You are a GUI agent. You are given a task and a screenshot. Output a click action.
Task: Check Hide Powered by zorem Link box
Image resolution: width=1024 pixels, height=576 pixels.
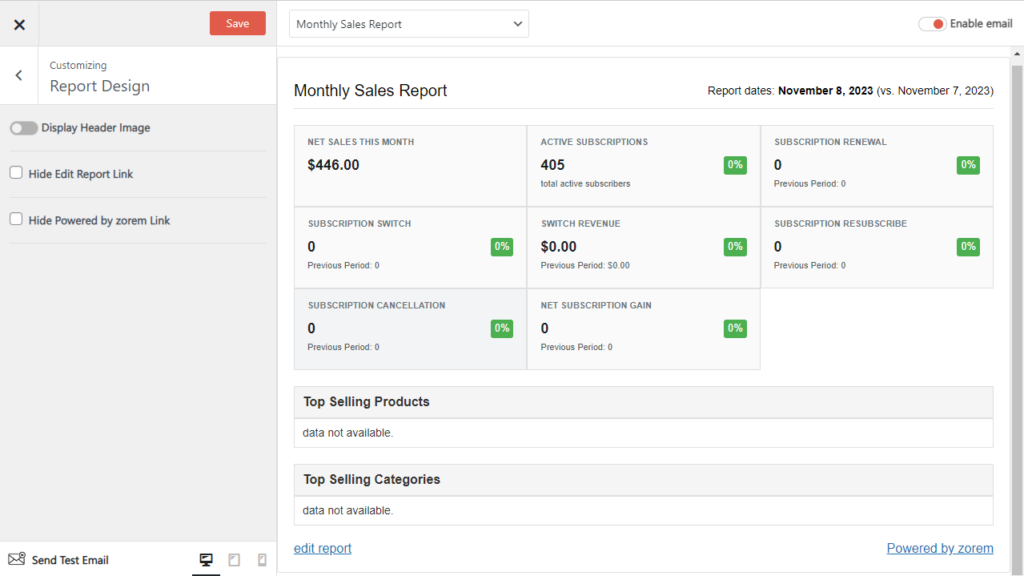16,219
